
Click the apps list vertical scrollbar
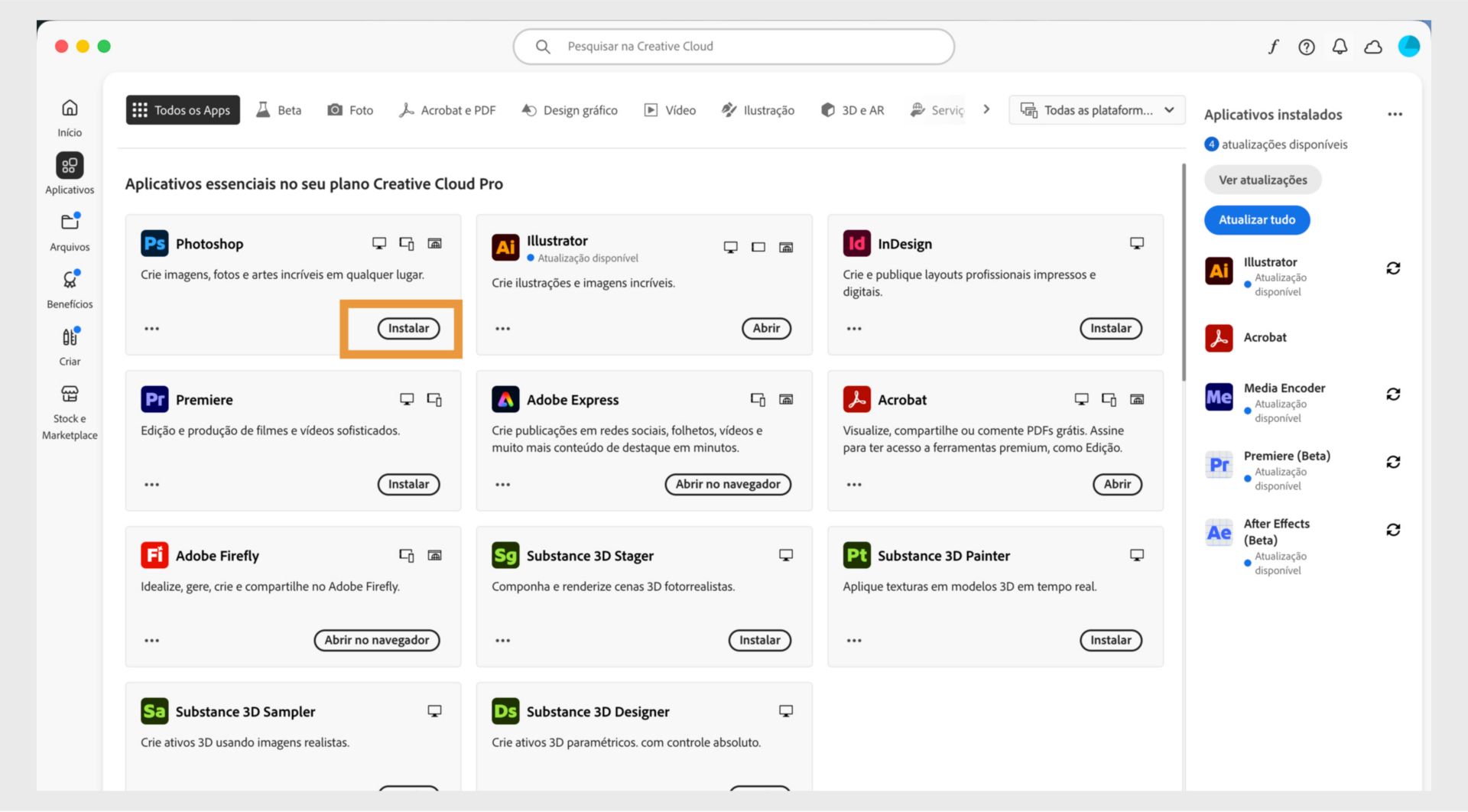click(x=1184, y=272)
